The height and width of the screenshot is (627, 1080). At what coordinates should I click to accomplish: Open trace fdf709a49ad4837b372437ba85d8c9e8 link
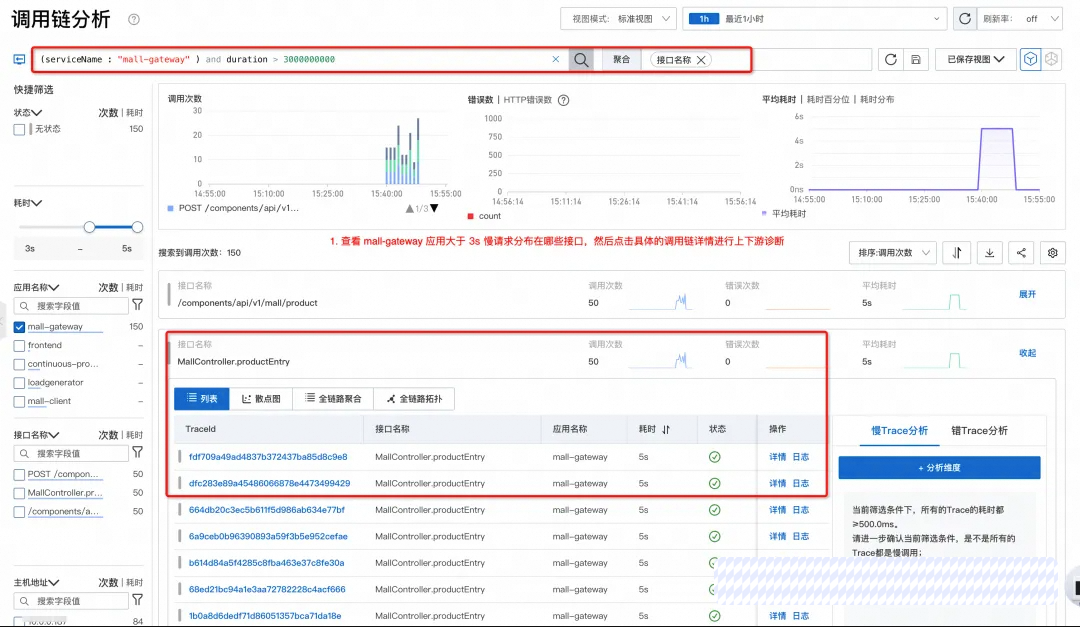pos(268,457)
